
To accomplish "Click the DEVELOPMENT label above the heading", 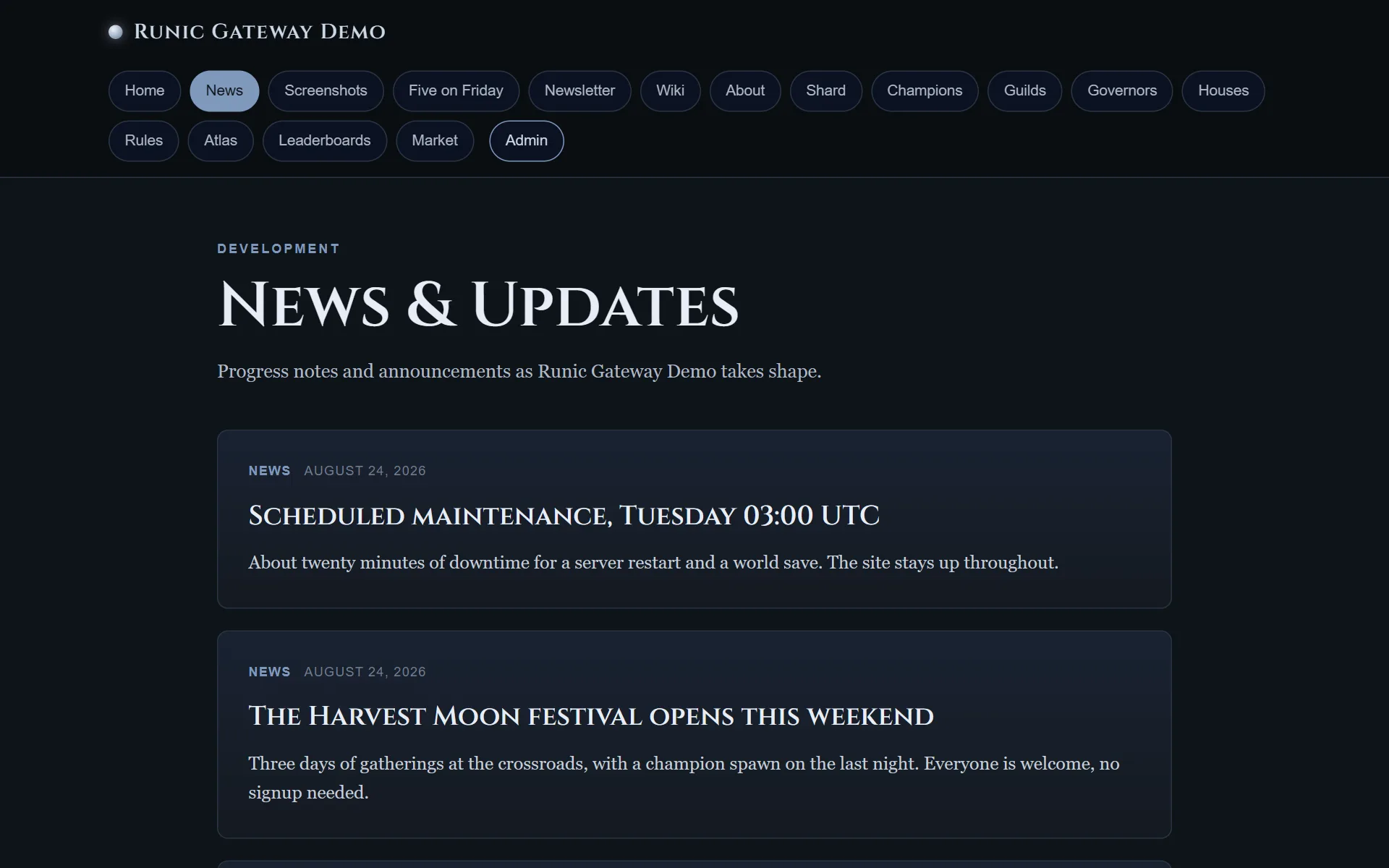I will 279,249.
